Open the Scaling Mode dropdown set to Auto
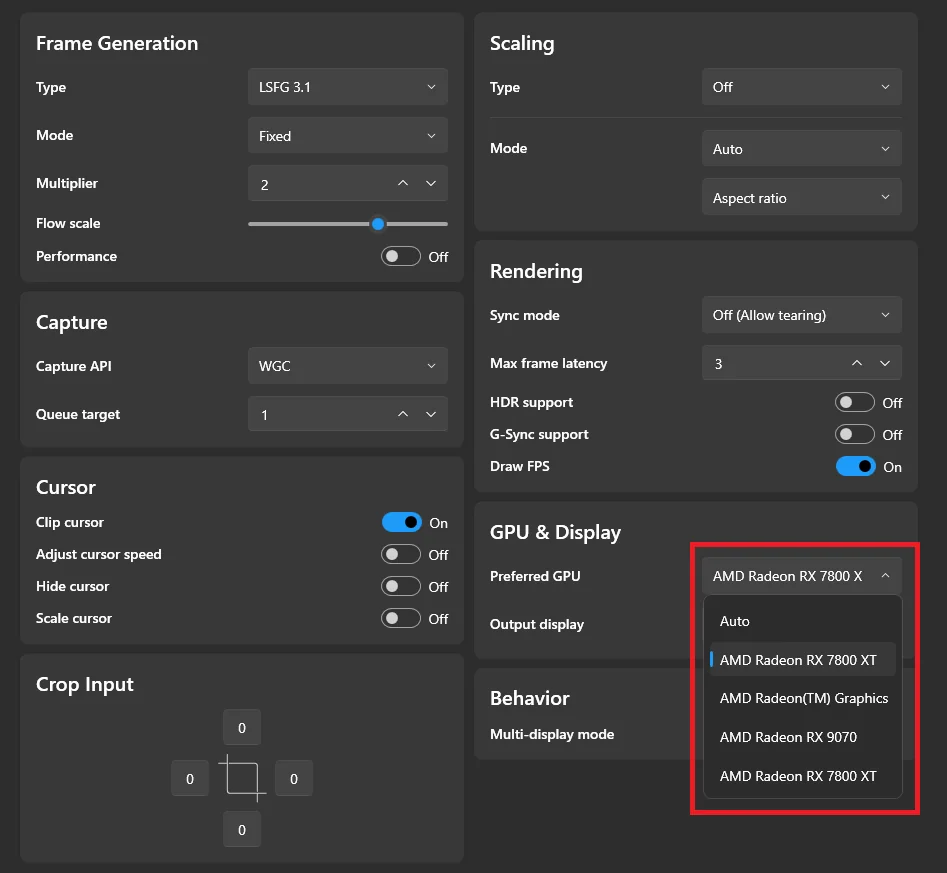 pyautogui.click(x=802, y=149)
